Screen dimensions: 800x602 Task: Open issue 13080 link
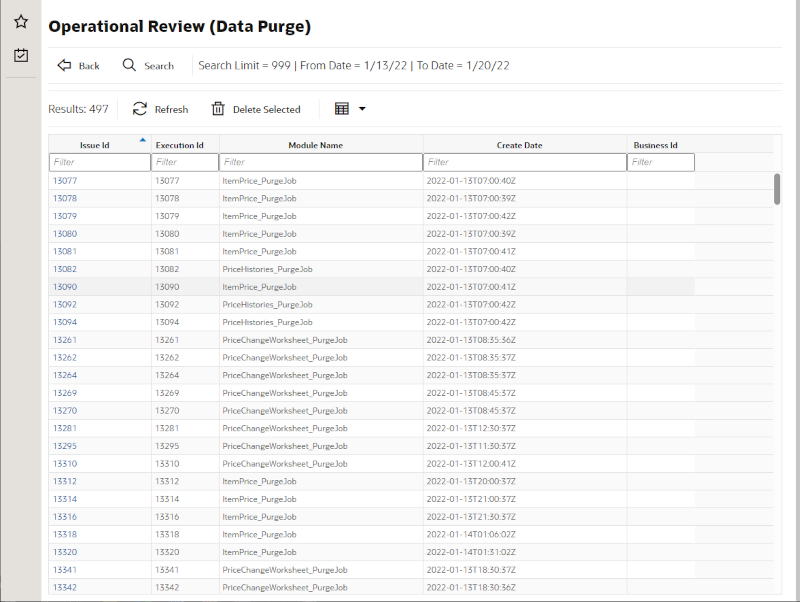65,234
